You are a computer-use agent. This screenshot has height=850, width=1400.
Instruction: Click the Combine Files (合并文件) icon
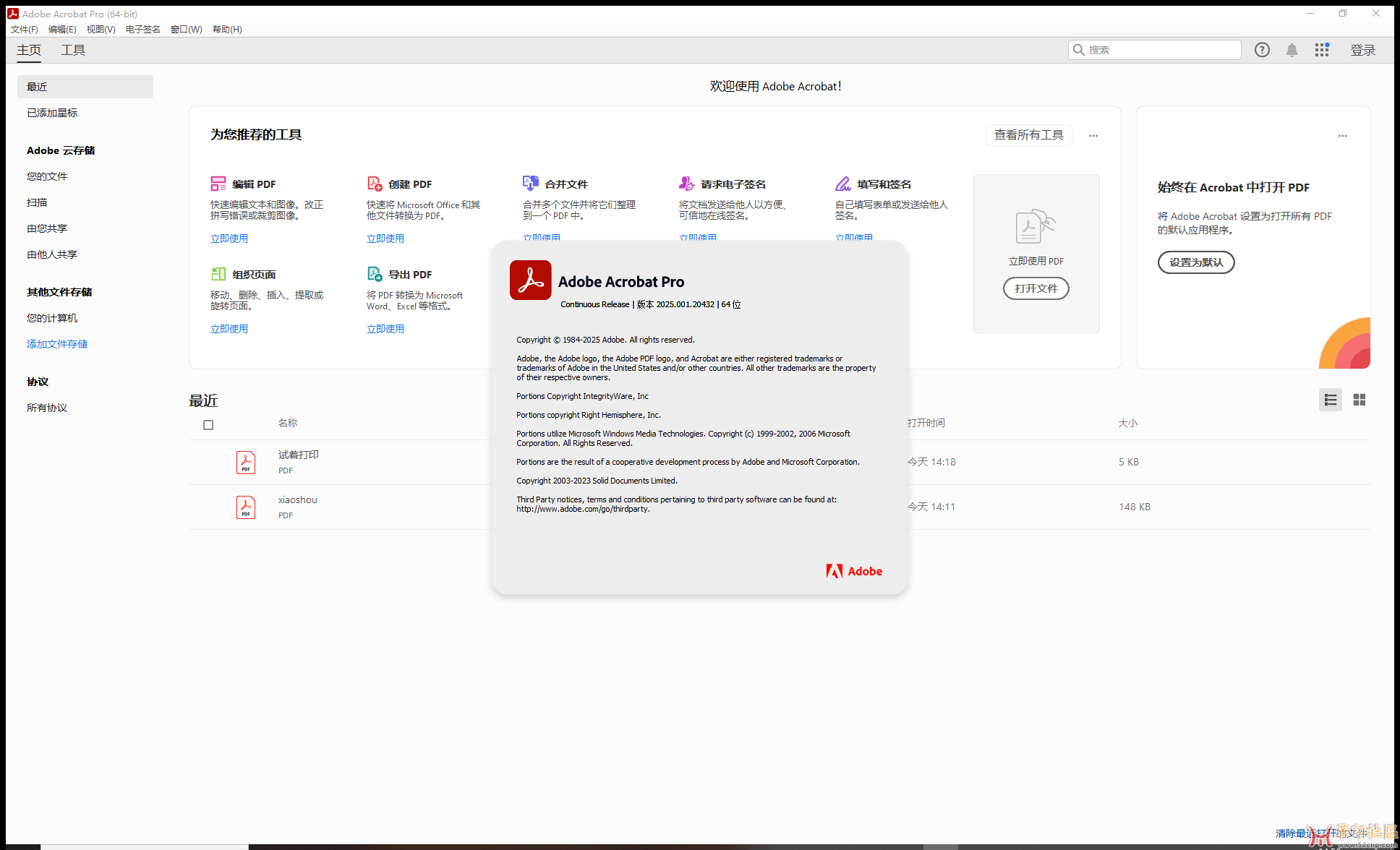(531, 184)
